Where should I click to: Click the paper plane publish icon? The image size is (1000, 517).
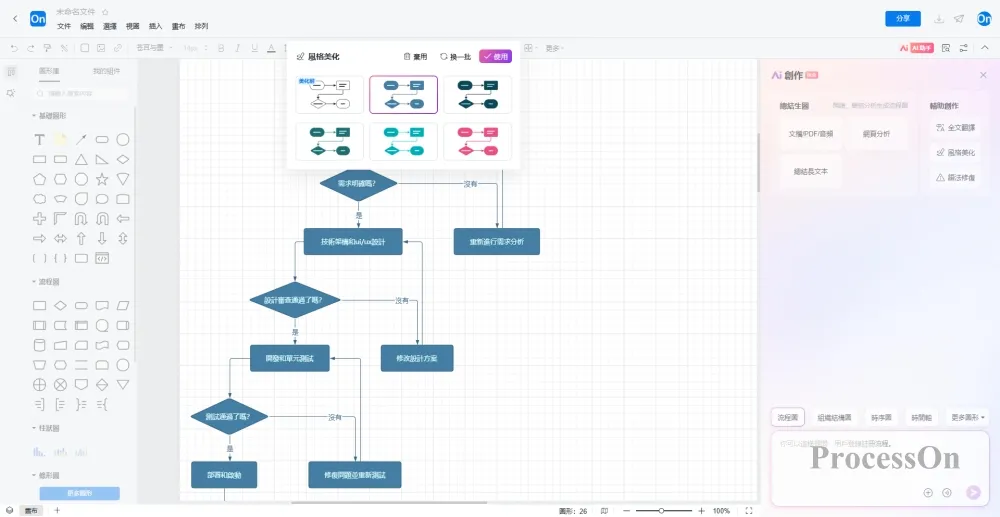point(960,19)
